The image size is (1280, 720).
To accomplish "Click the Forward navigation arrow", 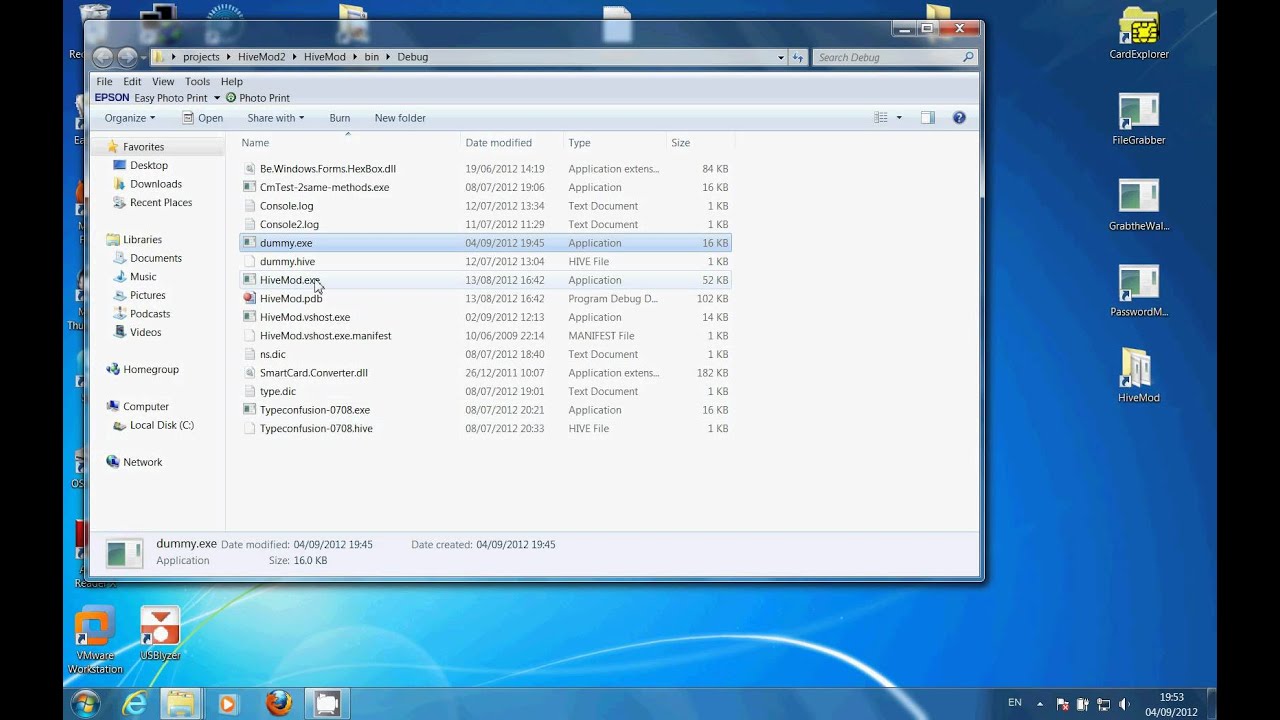I will (x=127, y=57).
